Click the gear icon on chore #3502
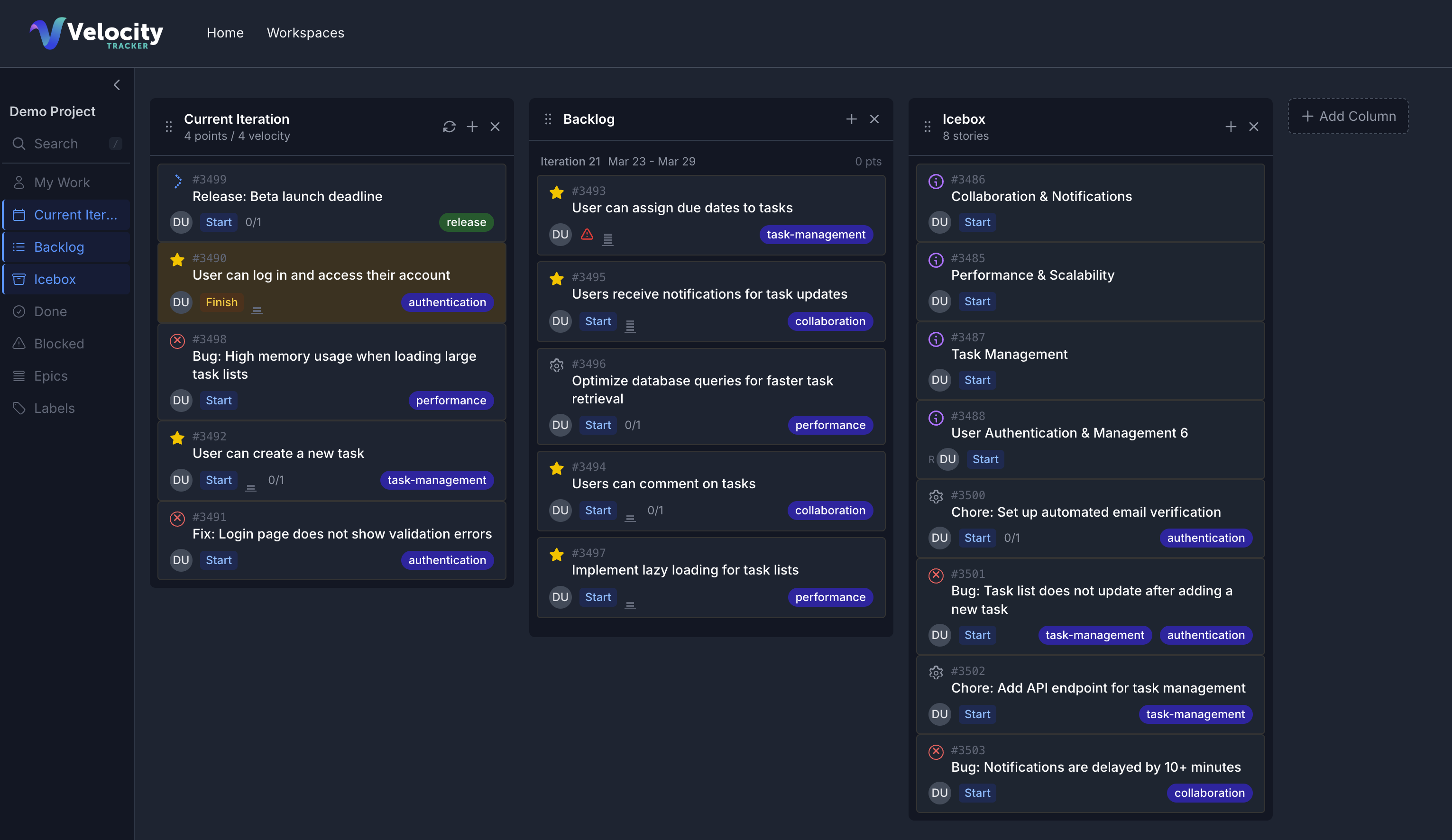 [x=936, y=672]
